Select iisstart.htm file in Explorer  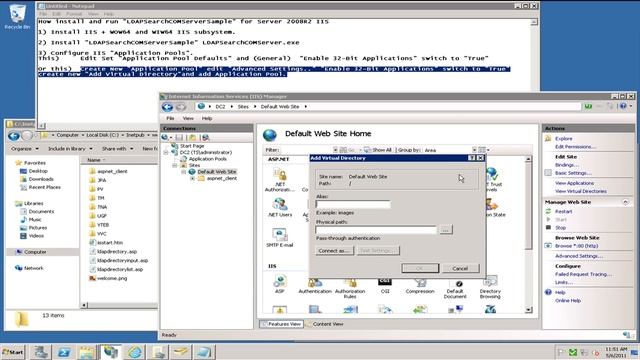110,242
